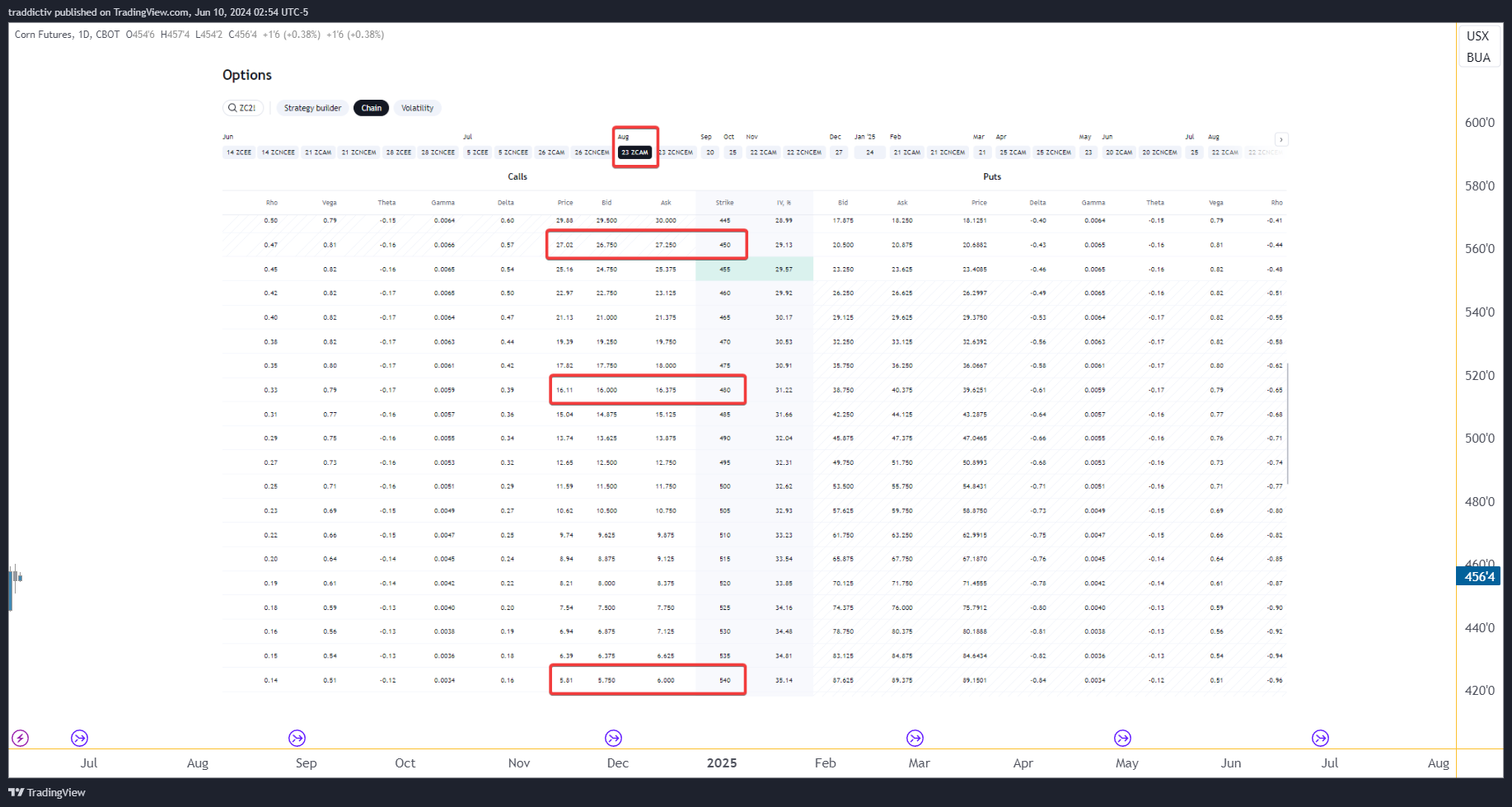This screenshot has width=1512, height=807.
Task: Open the lightning bolt event marker on timeline
Action: coord(21,738)
